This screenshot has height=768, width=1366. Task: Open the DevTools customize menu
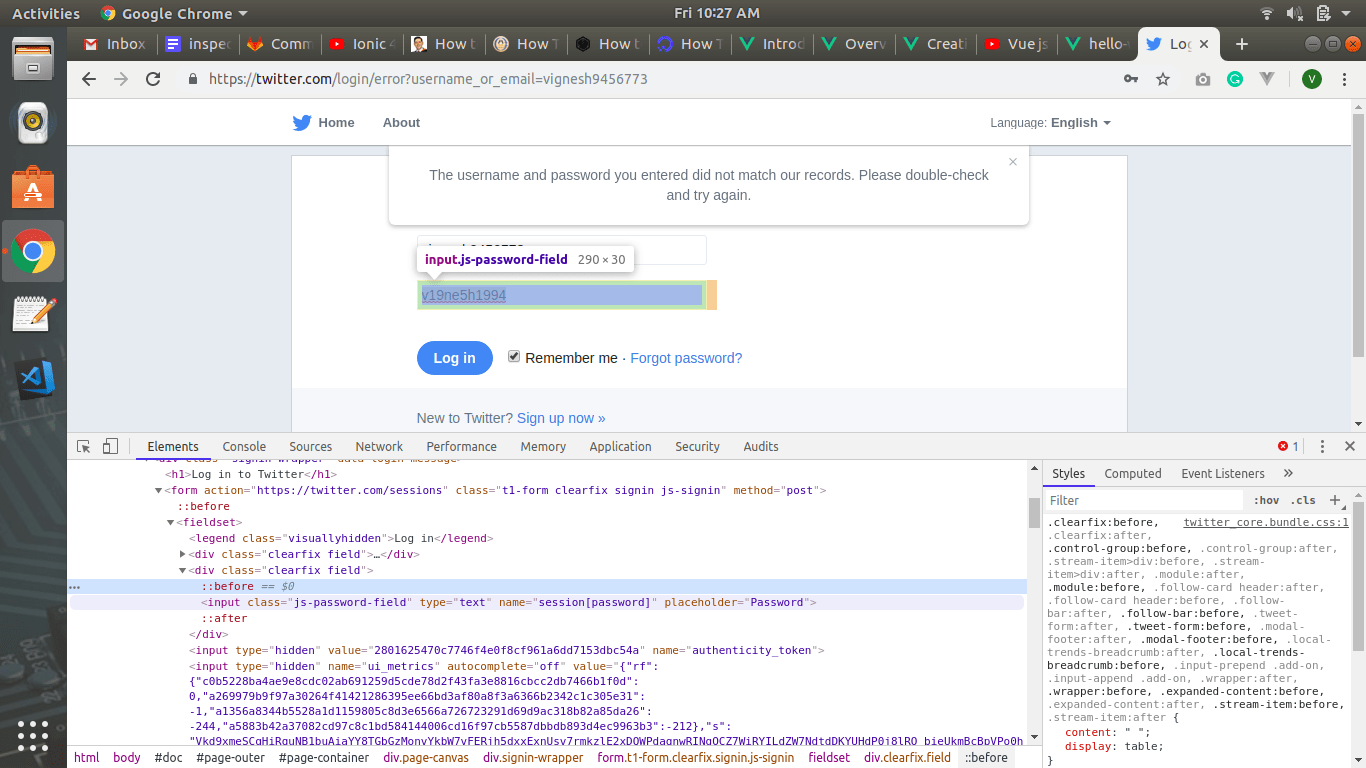coord(1322,447)
